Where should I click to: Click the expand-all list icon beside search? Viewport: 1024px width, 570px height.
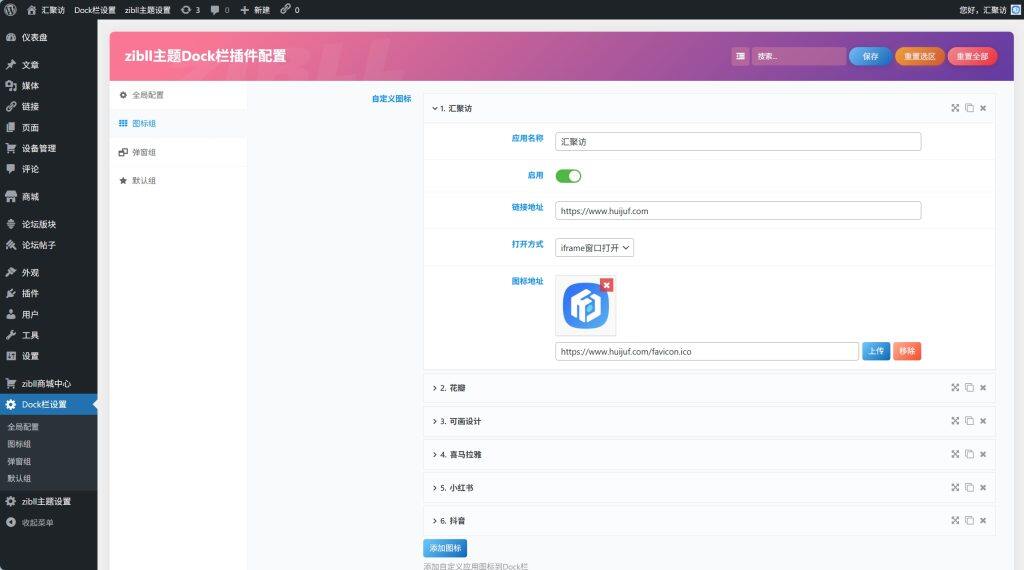(740, 56)
